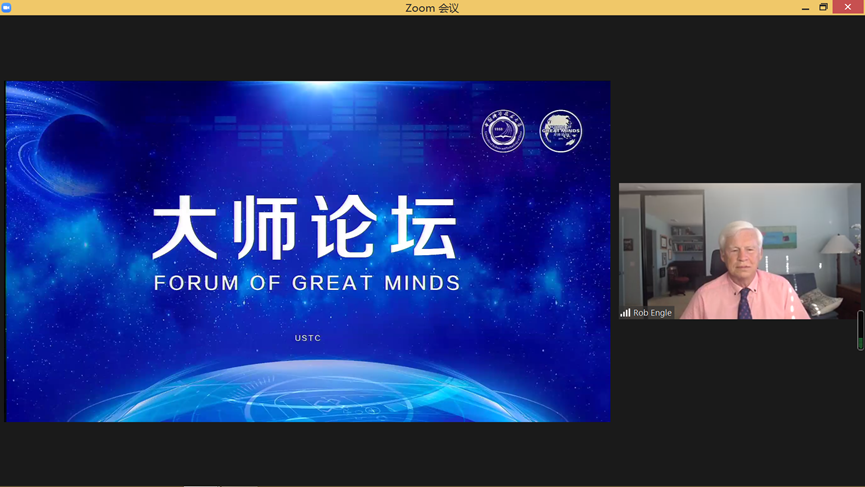Click the "Zoom 会议" window title text
865x487 pixels.
[432, 8]
